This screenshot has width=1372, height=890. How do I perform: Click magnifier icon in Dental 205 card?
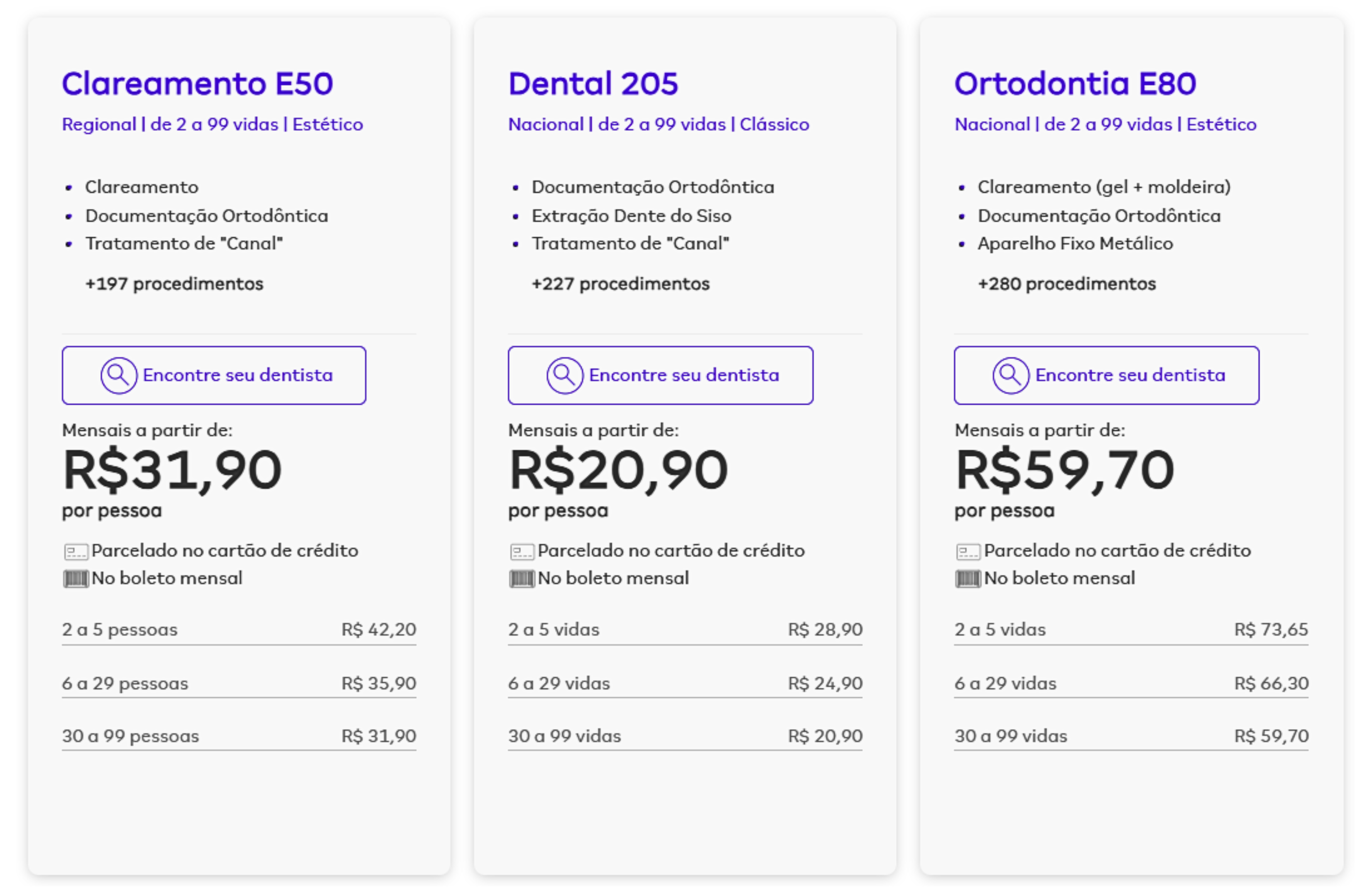tap(565, 376)
